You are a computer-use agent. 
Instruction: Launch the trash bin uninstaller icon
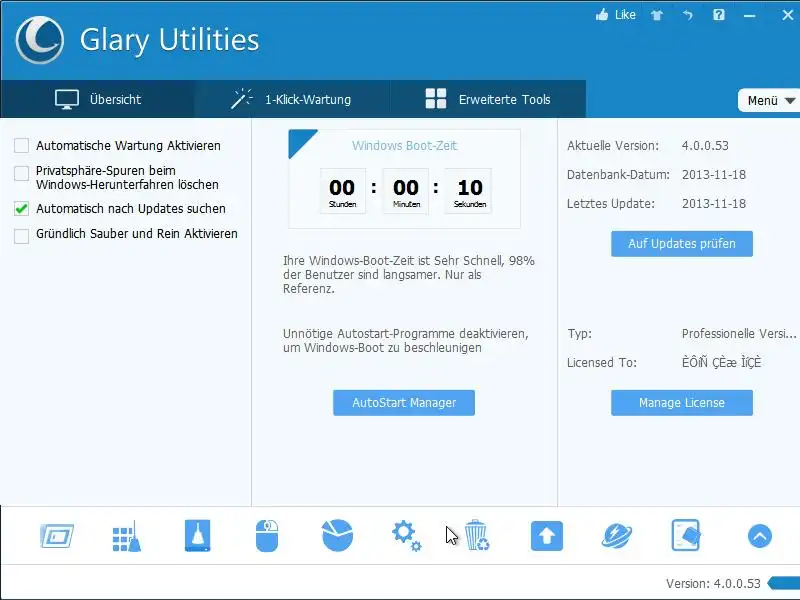pyautogui.click(x=477, y=535)
